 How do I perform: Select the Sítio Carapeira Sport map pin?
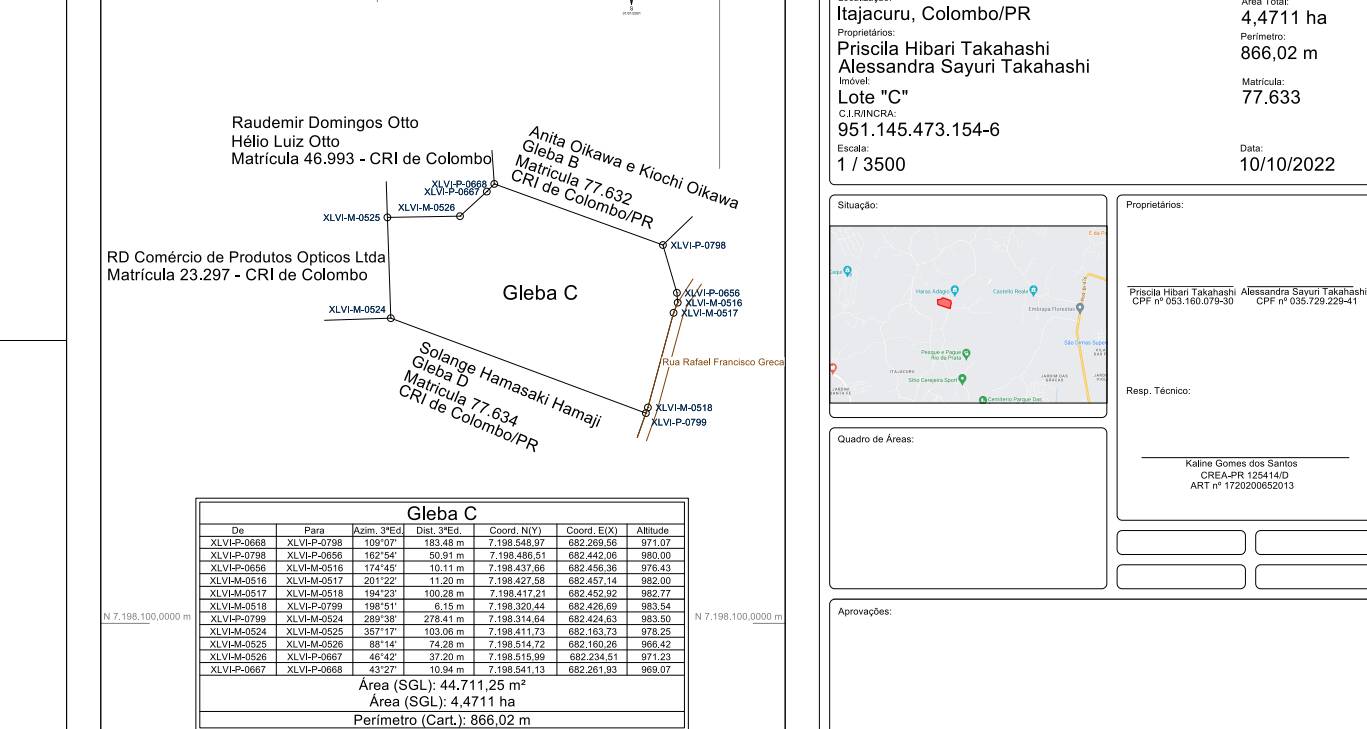(x=962, y=379)
